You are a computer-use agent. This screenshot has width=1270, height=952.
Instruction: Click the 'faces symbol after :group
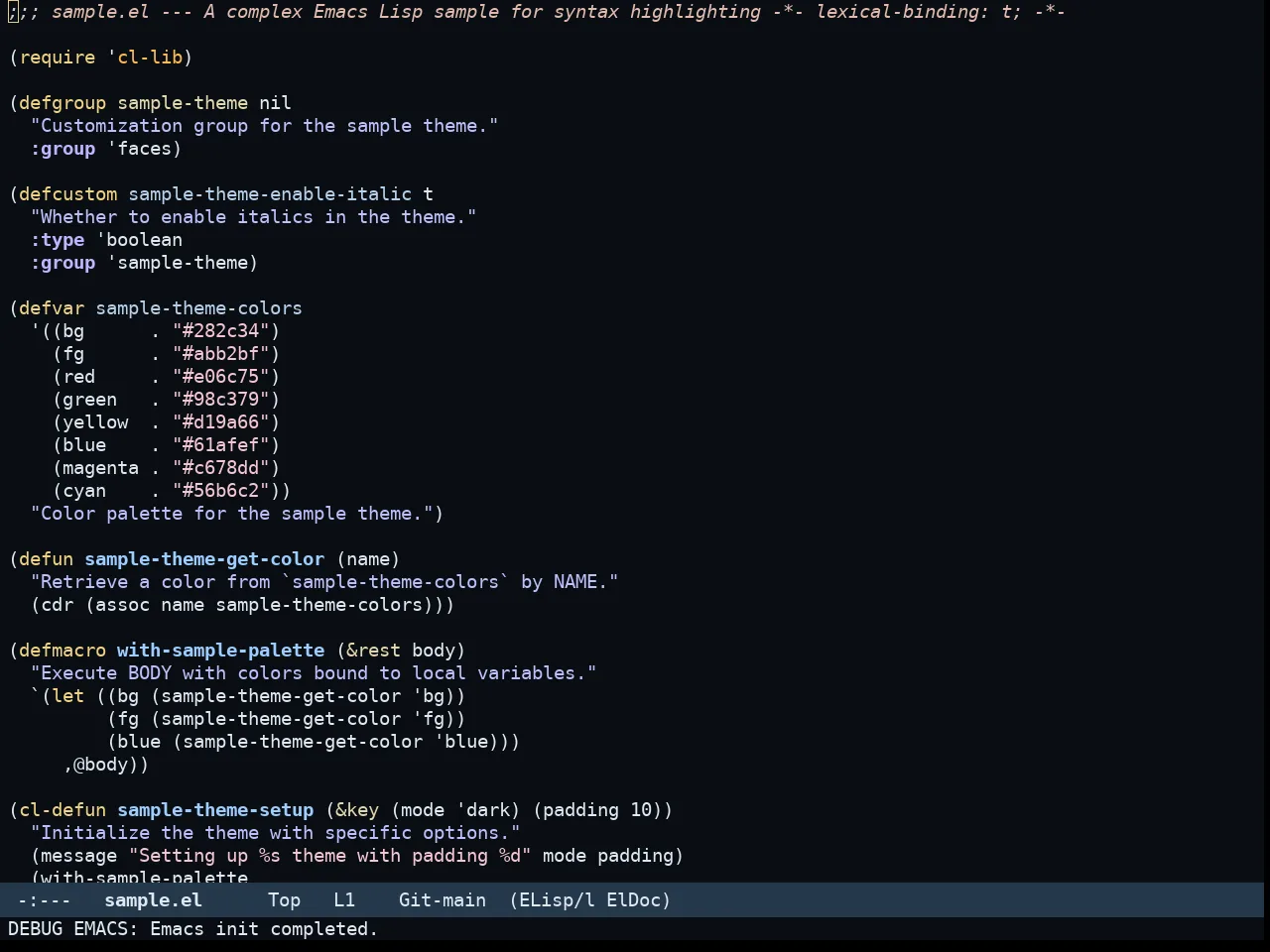(x=140, y=149)
